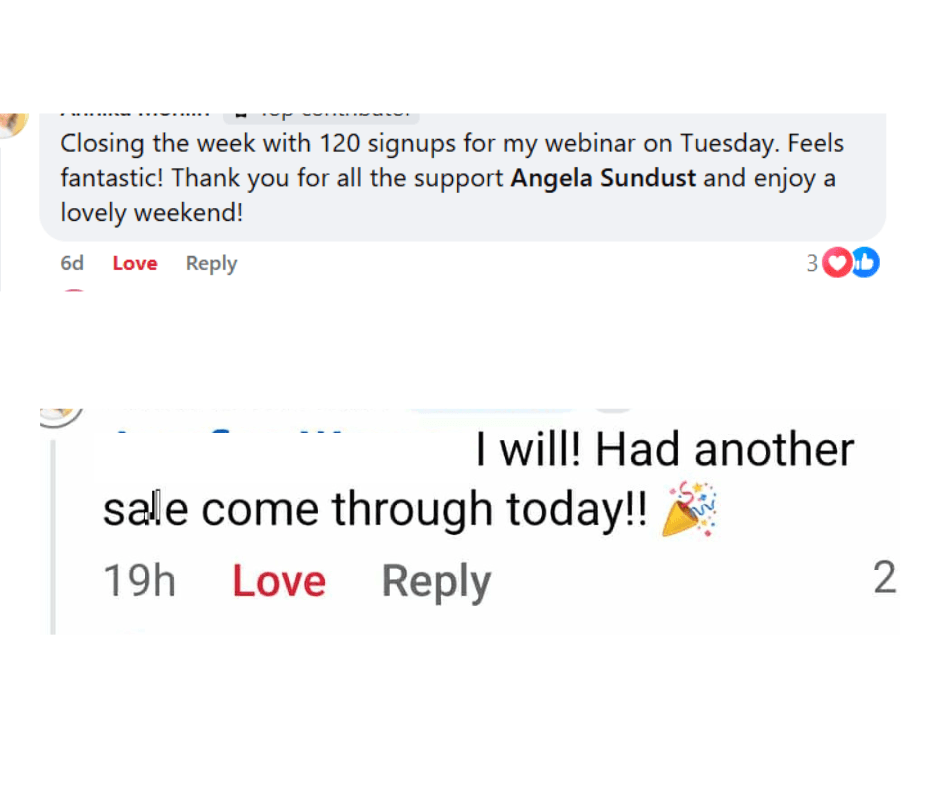940x788 pixels.
Task: Click the red heart reaction icon
Action: 837,263
